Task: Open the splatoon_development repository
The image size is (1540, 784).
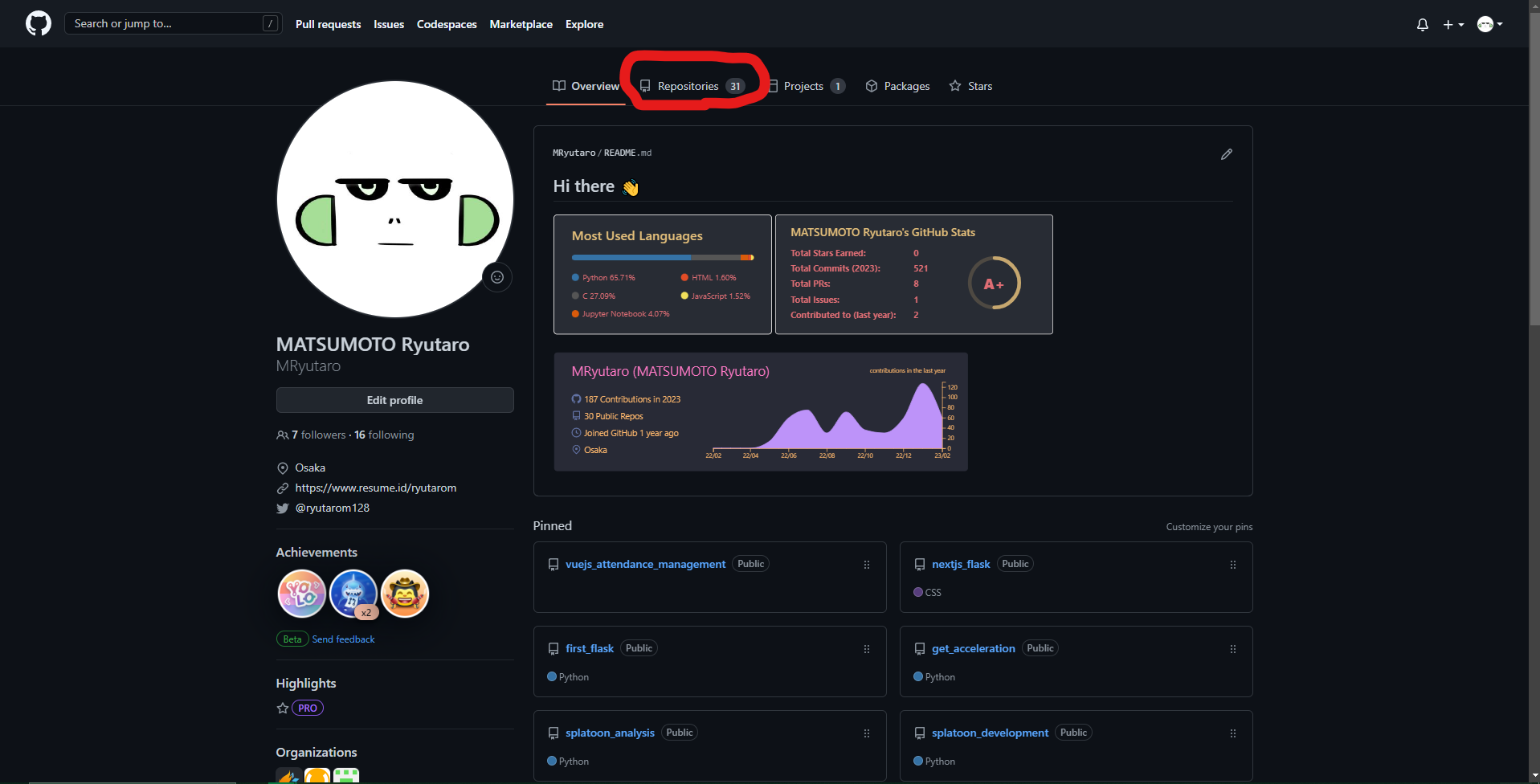Action: (990, 733)
